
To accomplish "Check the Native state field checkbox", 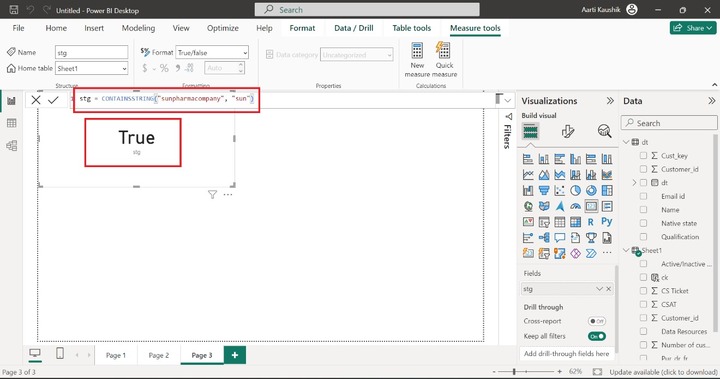I will click(643, 223).
